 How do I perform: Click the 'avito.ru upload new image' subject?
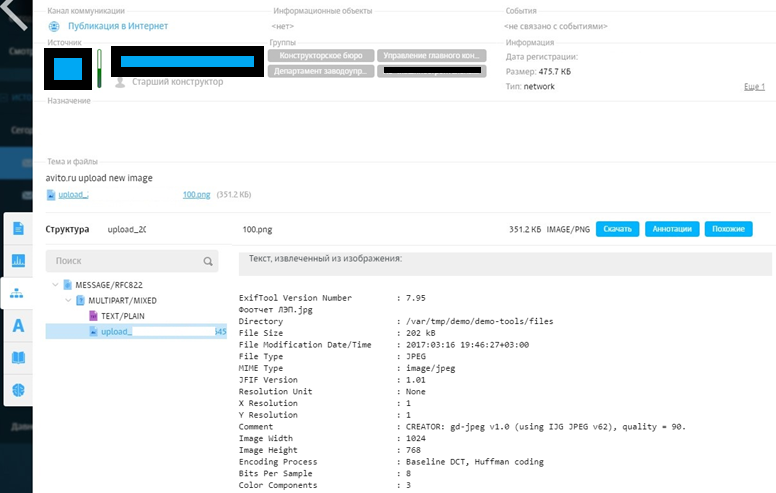(x=99, y=178)
